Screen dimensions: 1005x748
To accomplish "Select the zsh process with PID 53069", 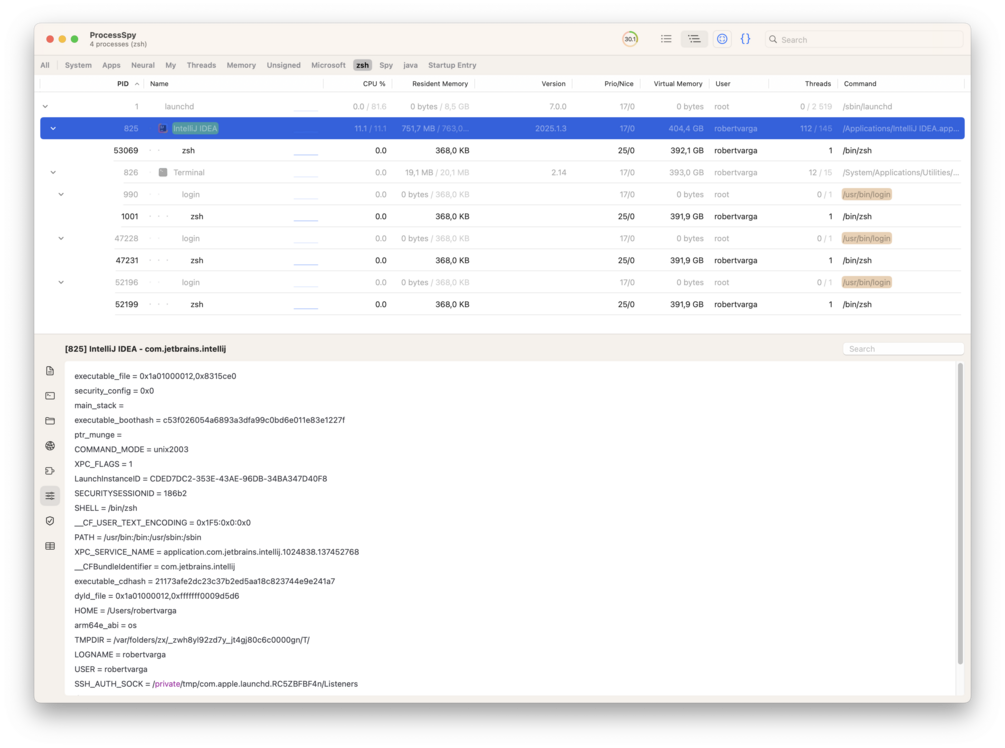I will (501, 151).
